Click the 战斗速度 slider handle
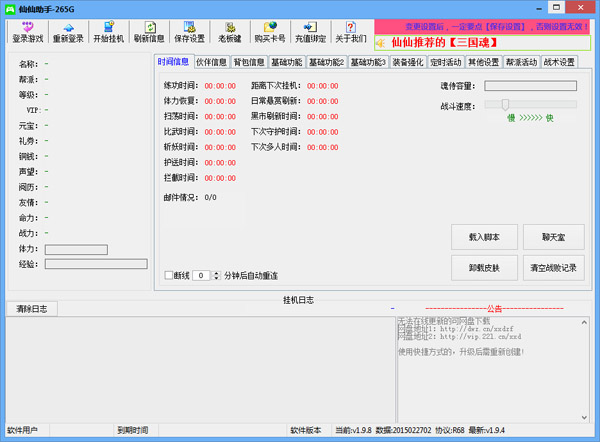 506,104
